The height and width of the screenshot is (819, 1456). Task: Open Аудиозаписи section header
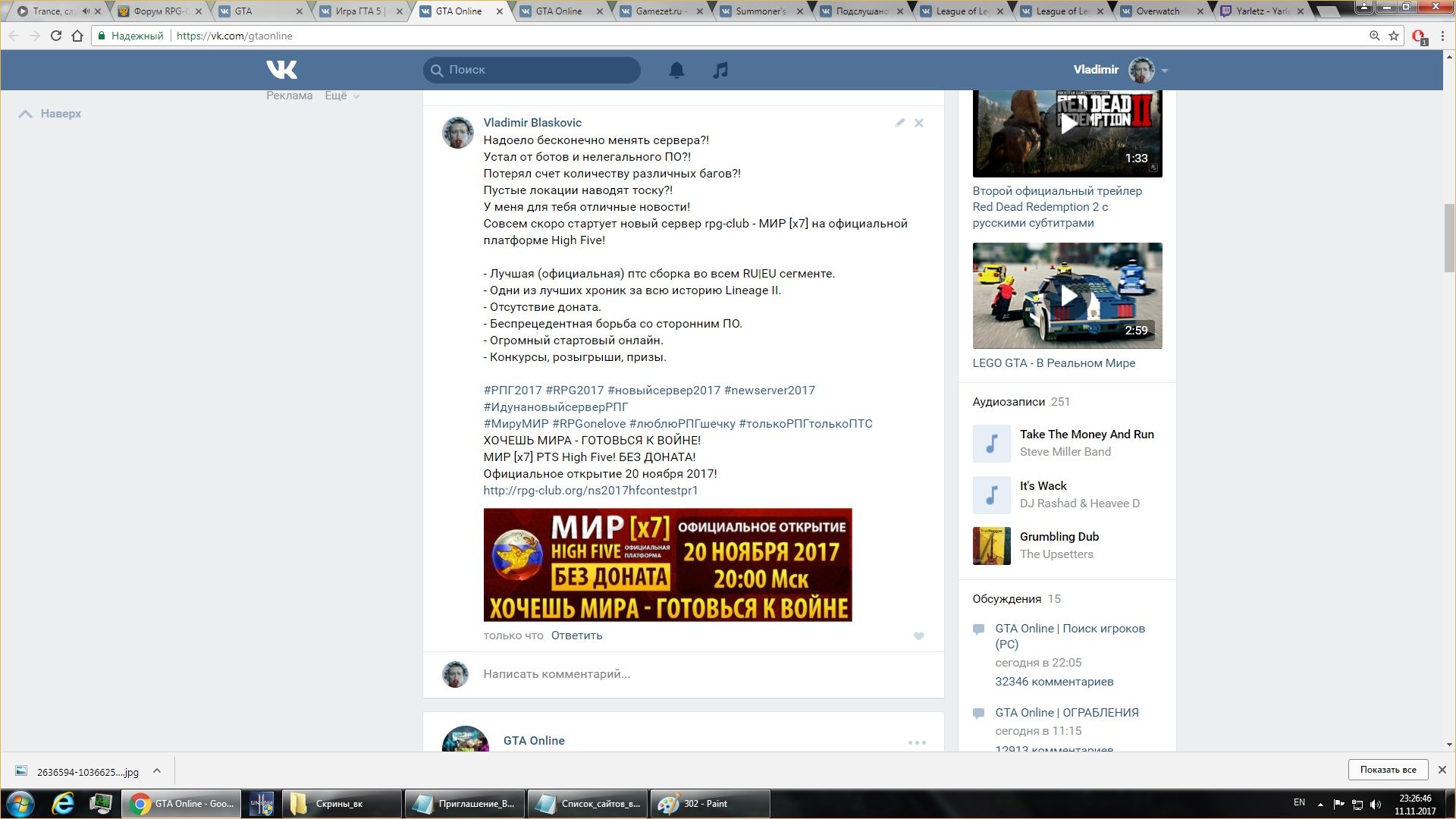point(1009,402)
